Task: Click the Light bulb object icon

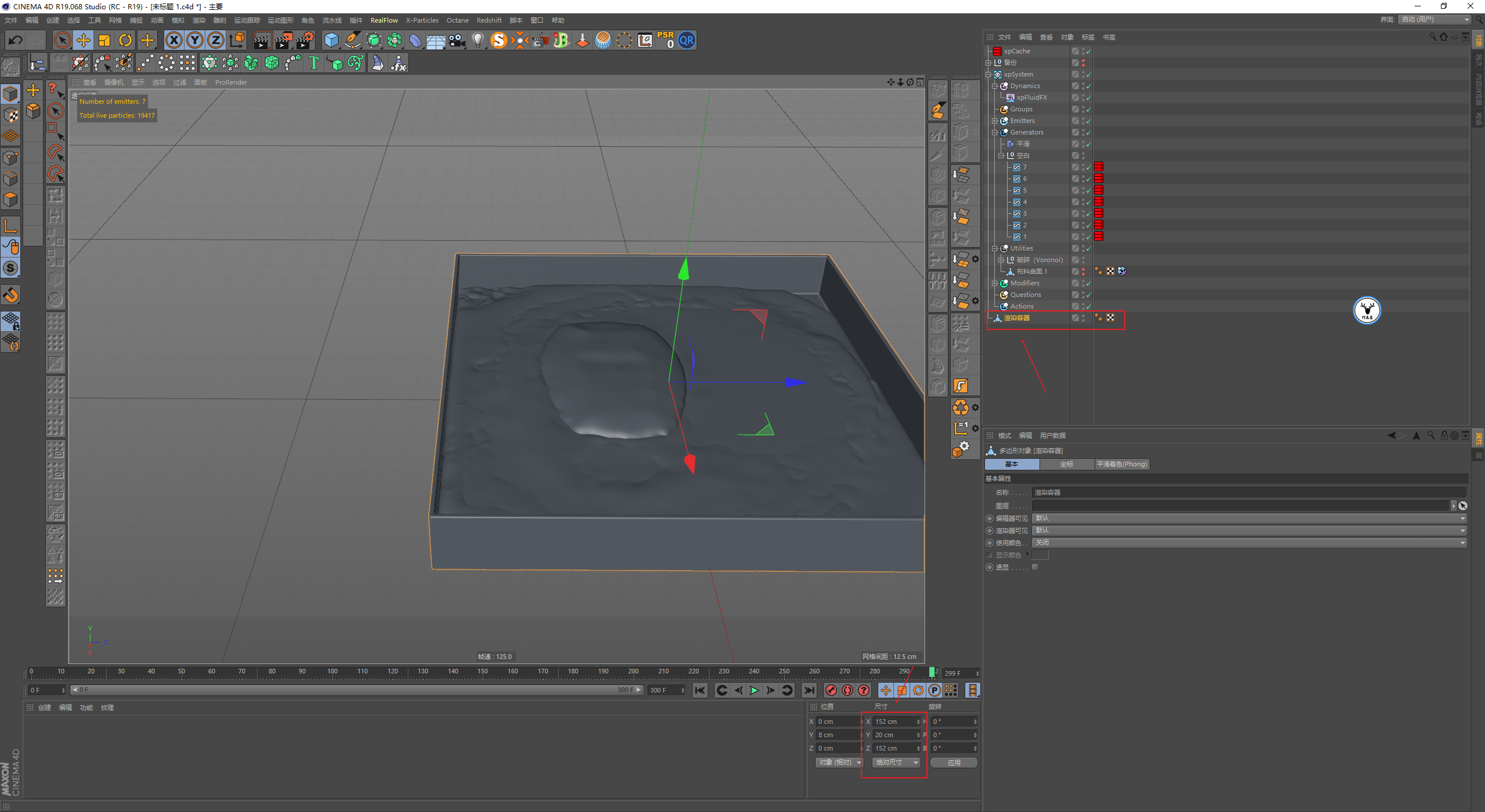Action: [x=477, y=41]
